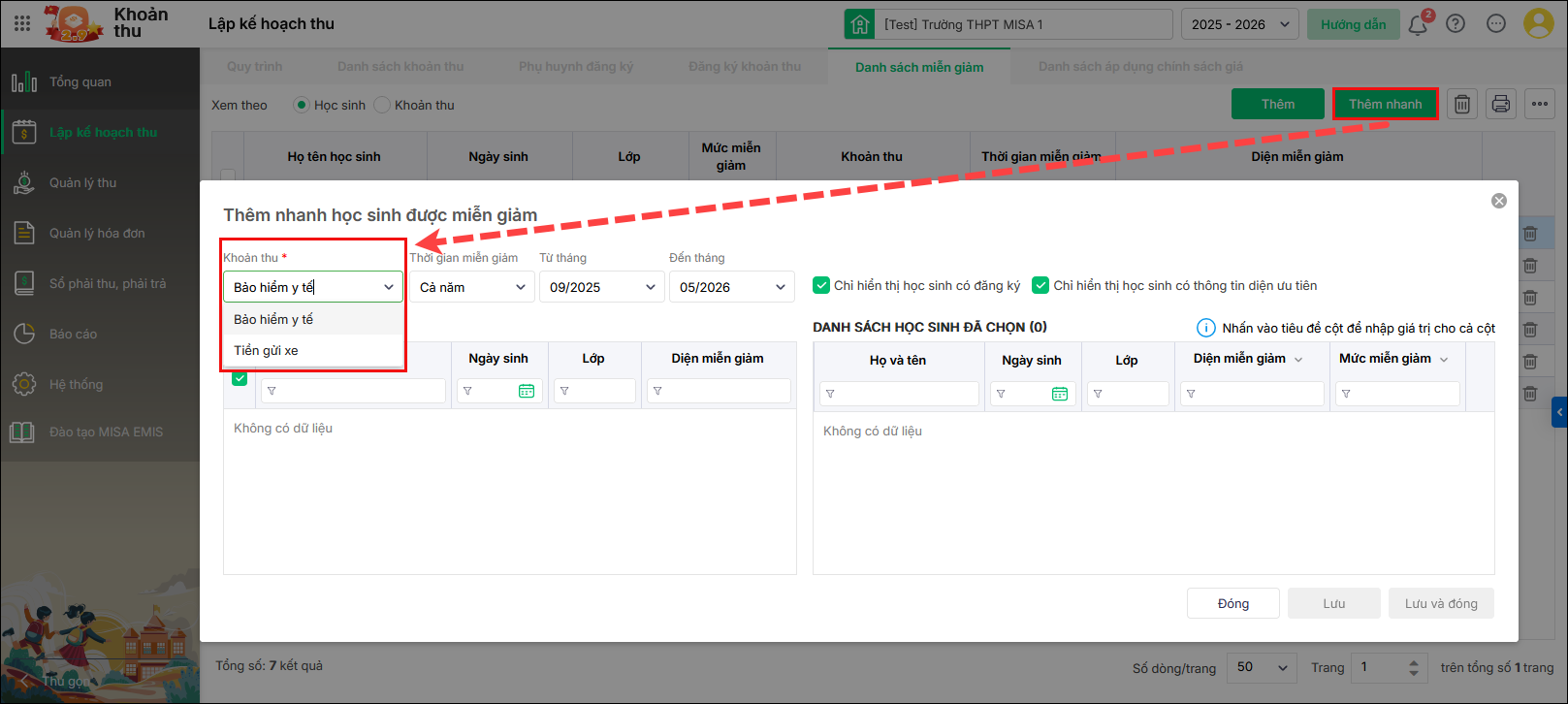Choose Tiền gửi xe from dropdown list
The height and width of the screenshot is (704, 1568).
coord(312,350)
